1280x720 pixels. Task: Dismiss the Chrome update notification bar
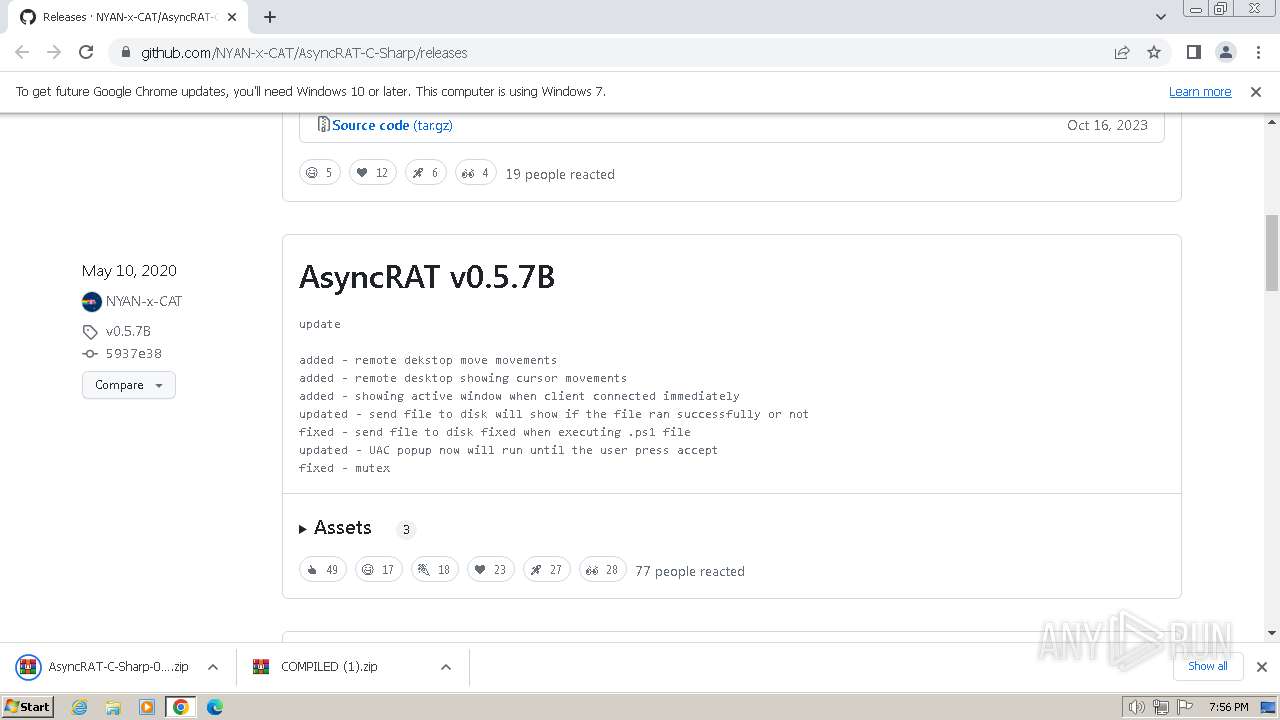(1256, 92)
